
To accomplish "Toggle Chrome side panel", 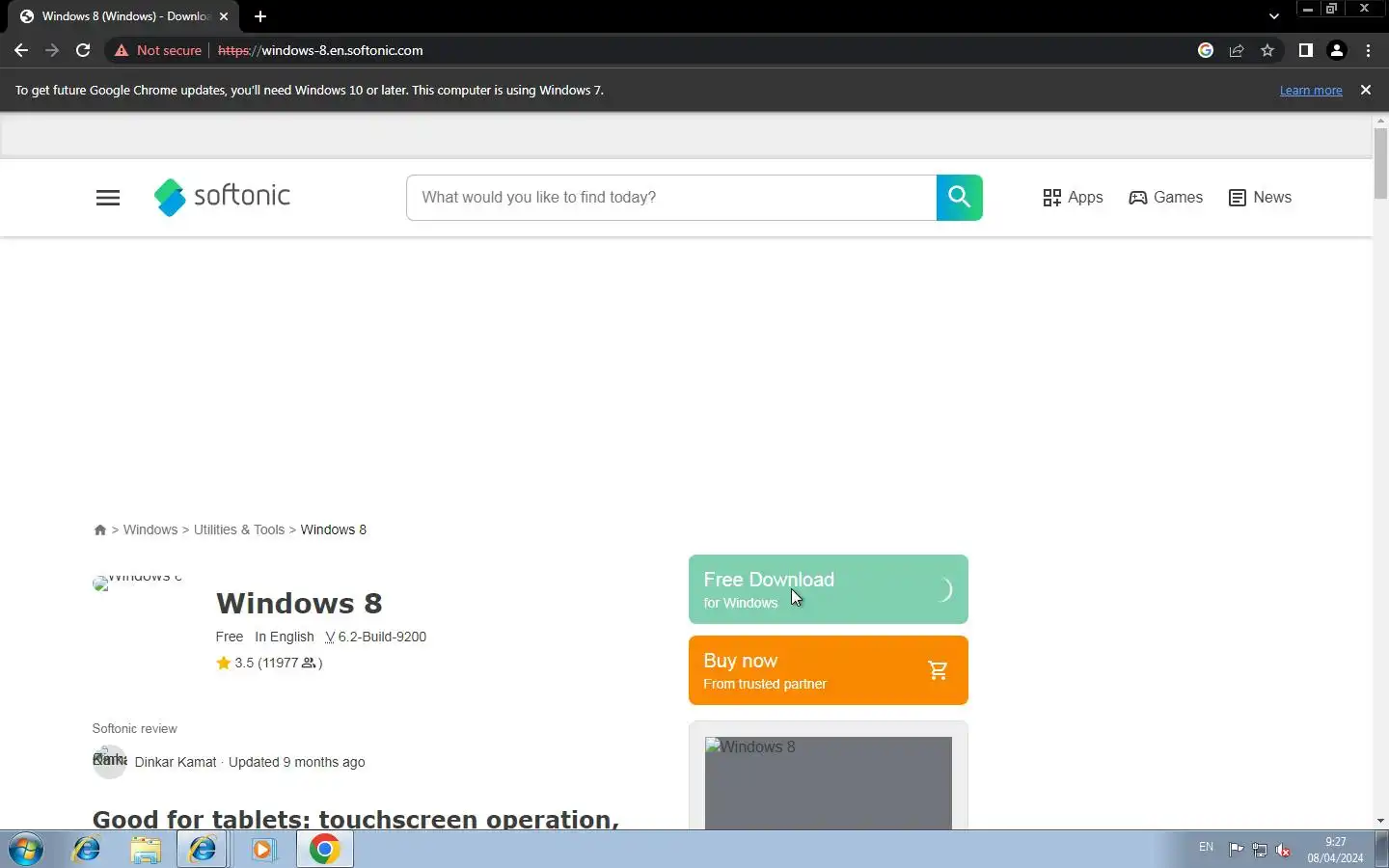I will click(1305, 50).
